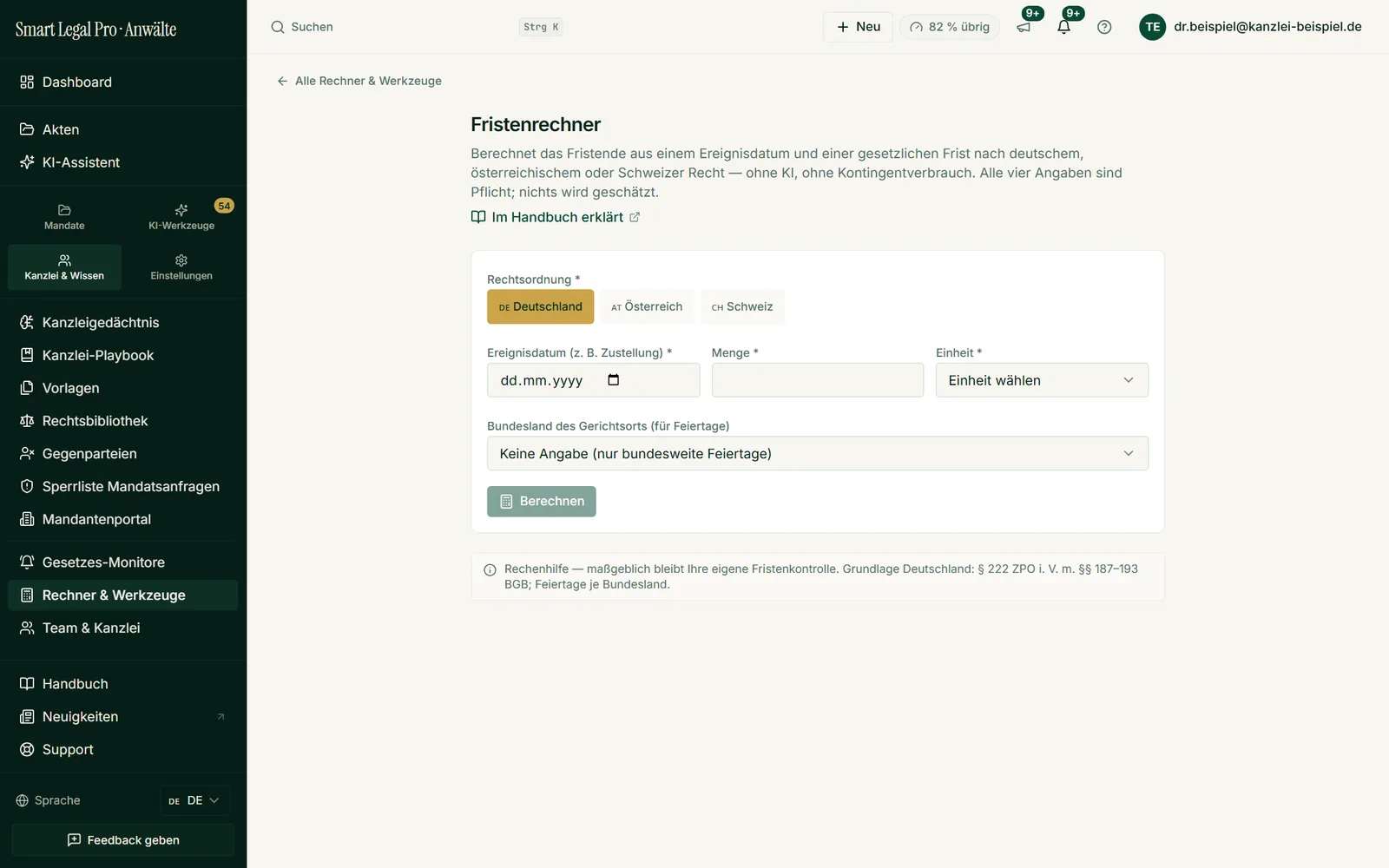
Task: Open Gesetzes-Monitore
Action: click(123, 562)
